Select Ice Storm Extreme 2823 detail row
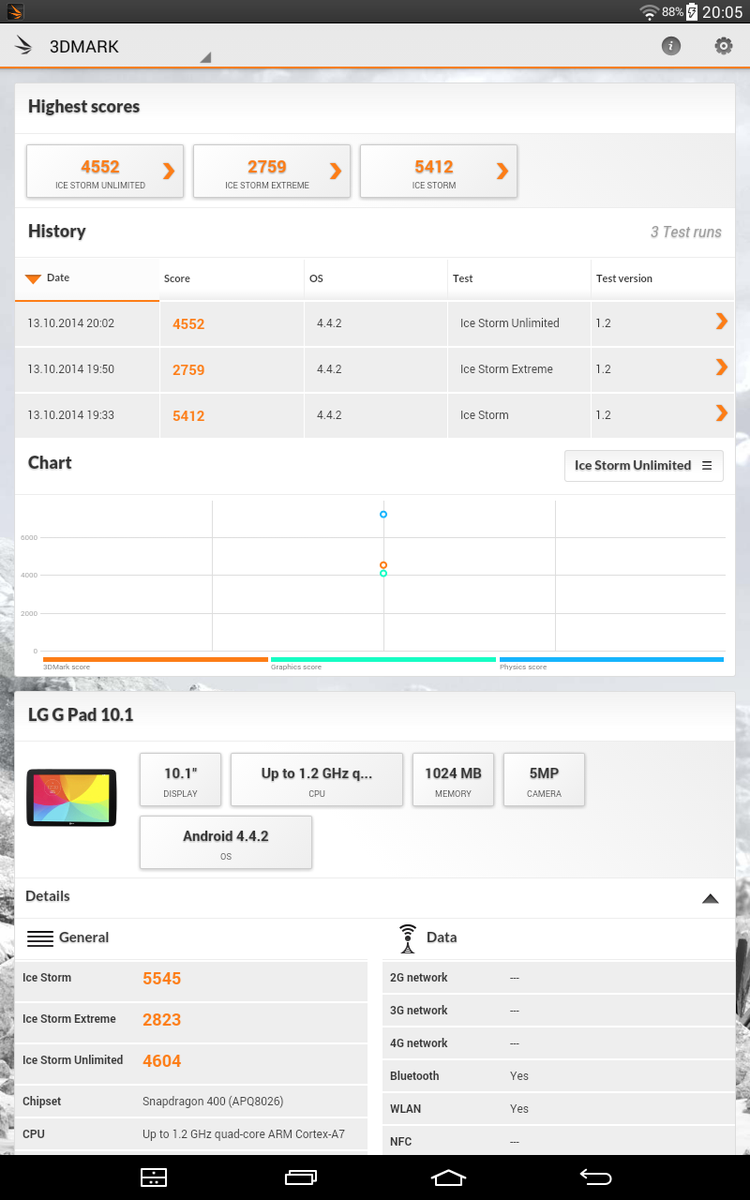 click(x=191, y=1020)
